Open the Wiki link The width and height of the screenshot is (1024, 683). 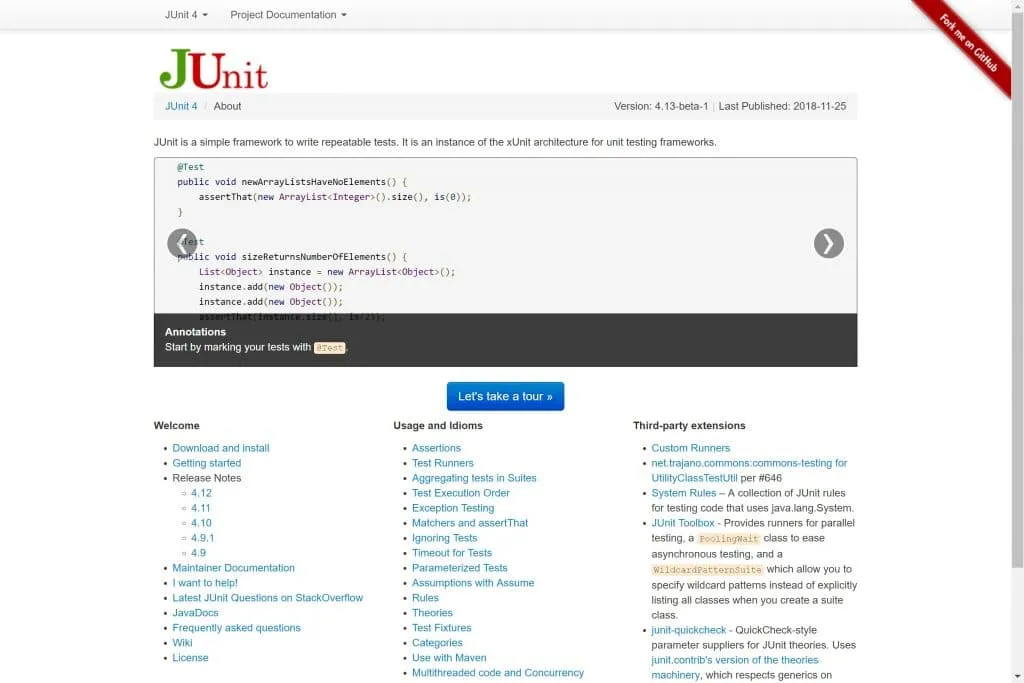click(x=182, y=643)
